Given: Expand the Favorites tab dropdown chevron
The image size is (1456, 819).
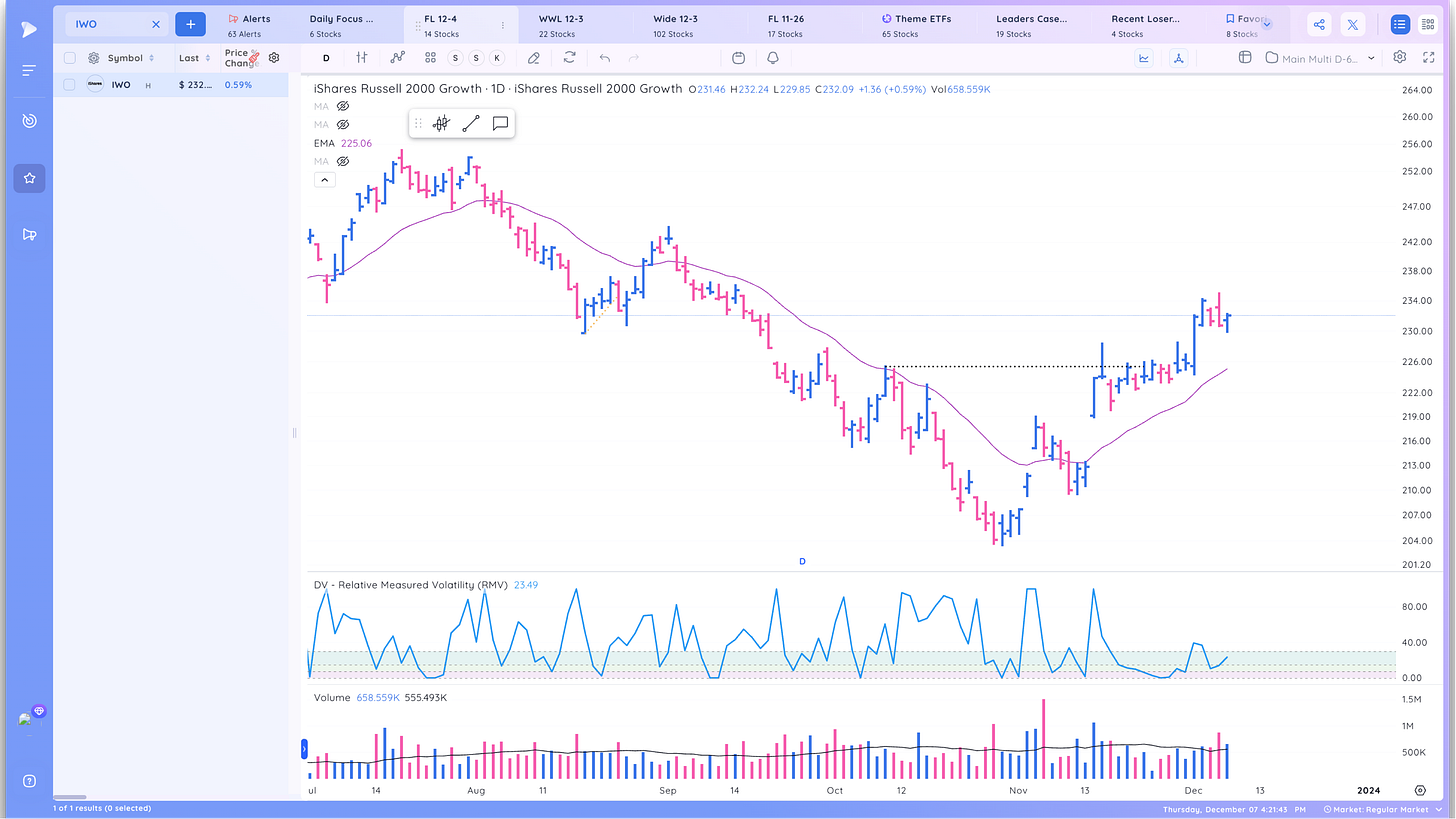Looking at the screenshot, I should tap(1267, 24).
